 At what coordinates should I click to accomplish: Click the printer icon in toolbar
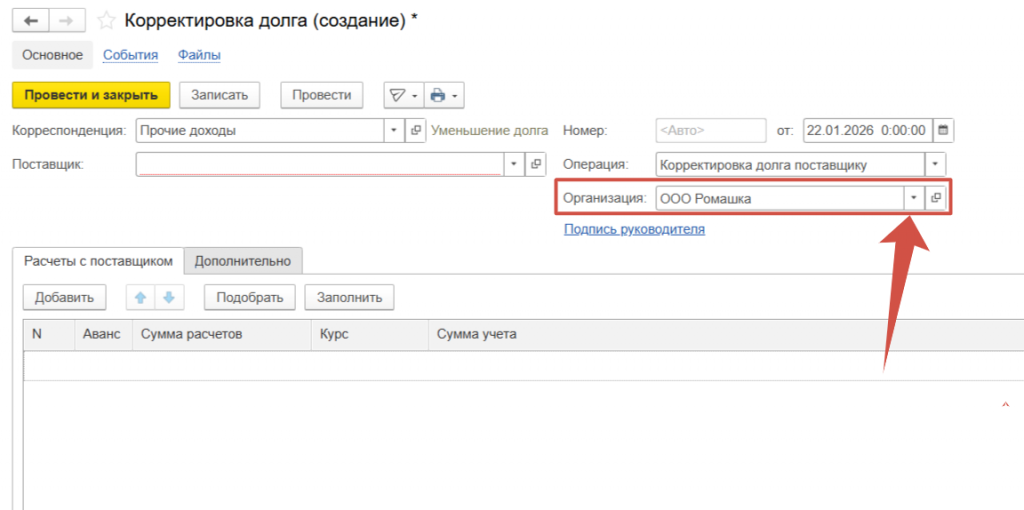click(437, 95)
